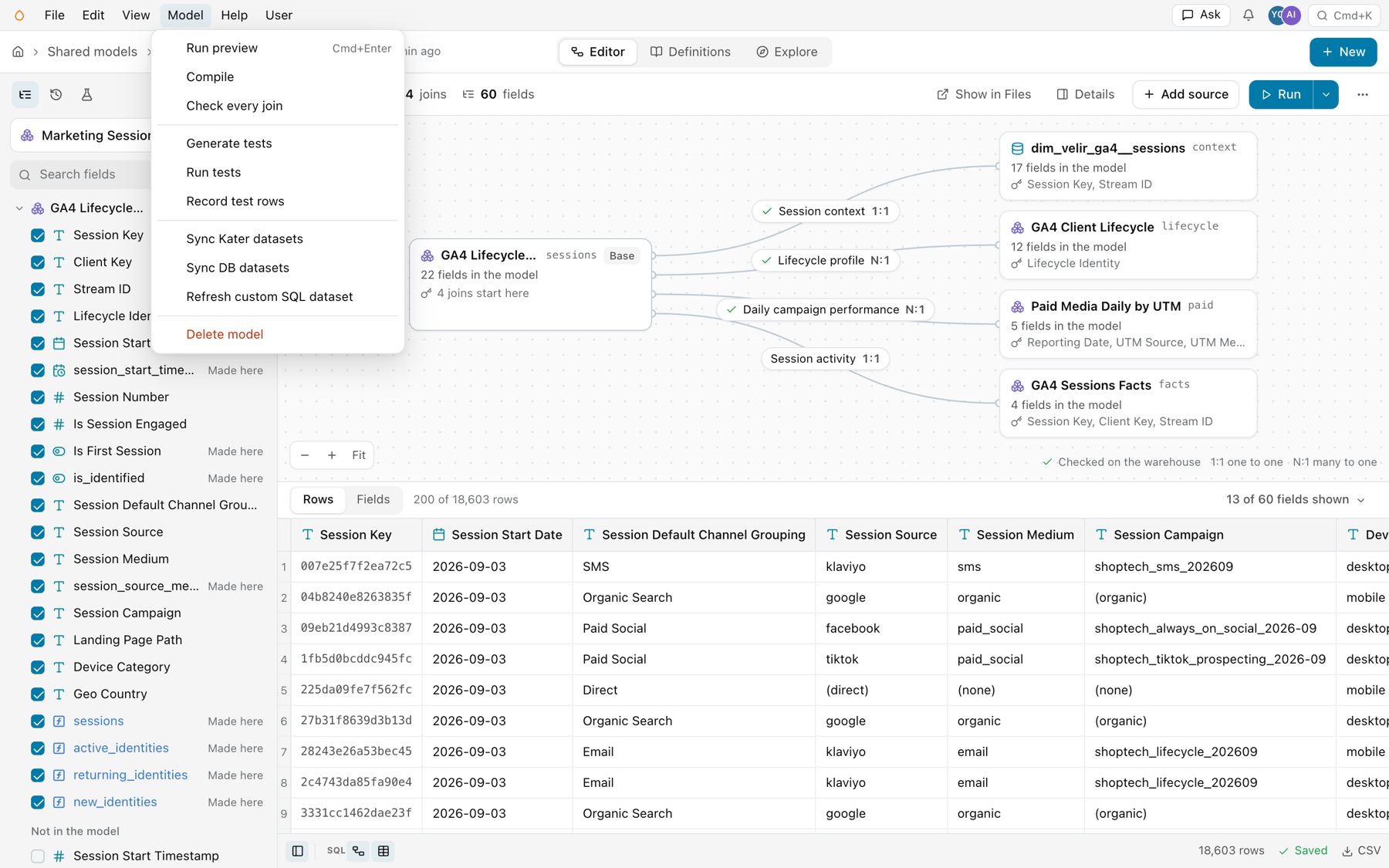Open the Fields tab in results
This screenshot has width=1389, height=868.
pos(373,499)
